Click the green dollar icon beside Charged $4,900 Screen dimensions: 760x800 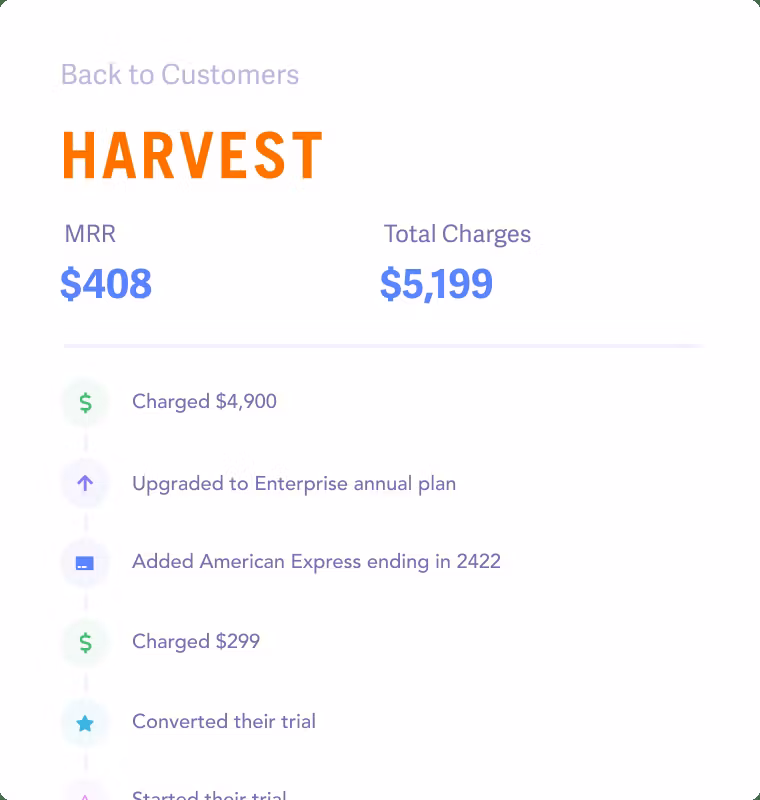[x=85, y=403]
